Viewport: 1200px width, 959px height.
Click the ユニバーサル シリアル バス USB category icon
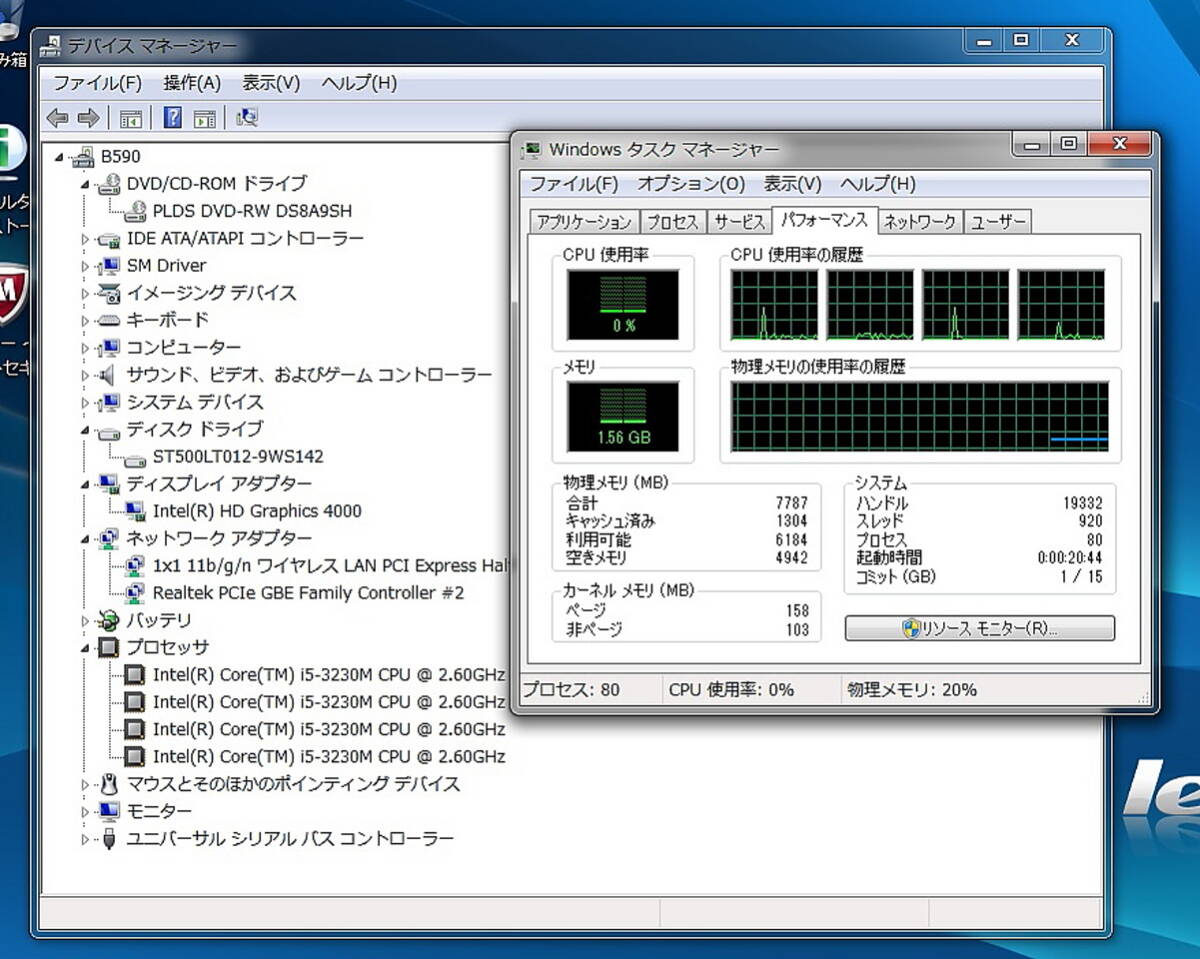click(109, 839)
